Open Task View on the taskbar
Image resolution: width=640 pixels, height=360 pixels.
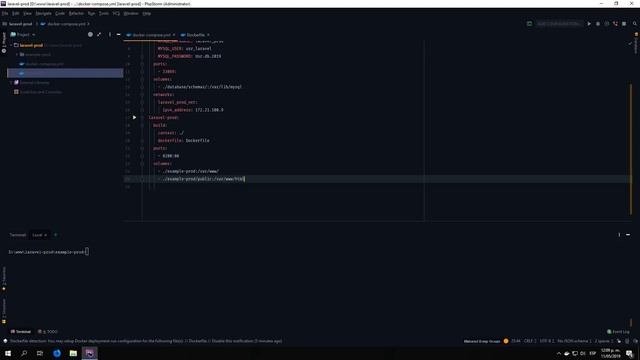40,353
